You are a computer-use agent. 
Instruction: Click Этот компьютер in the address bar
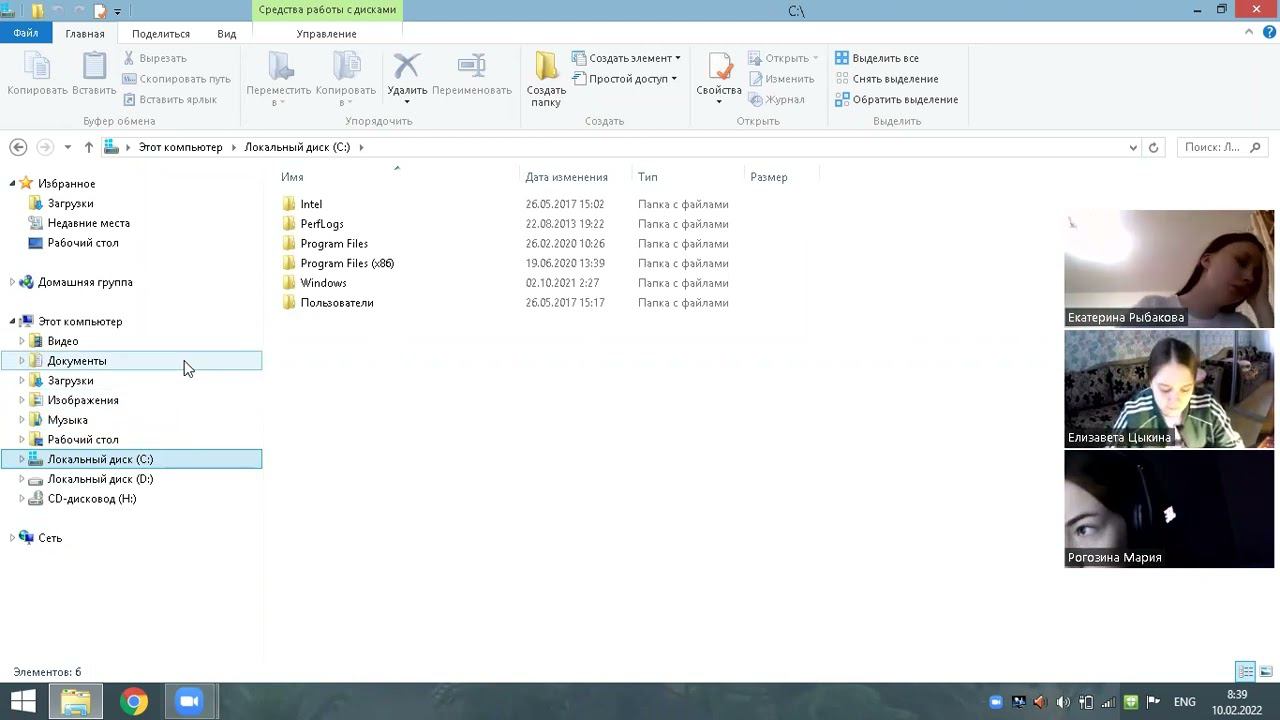[180, 147]
